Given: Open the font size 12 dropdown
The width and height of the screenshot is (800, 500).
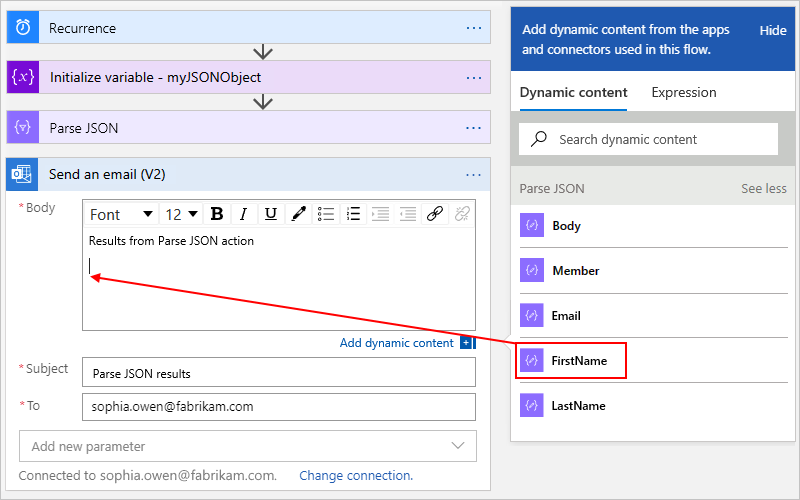Looking at the screenshot, I should point(181,214).
